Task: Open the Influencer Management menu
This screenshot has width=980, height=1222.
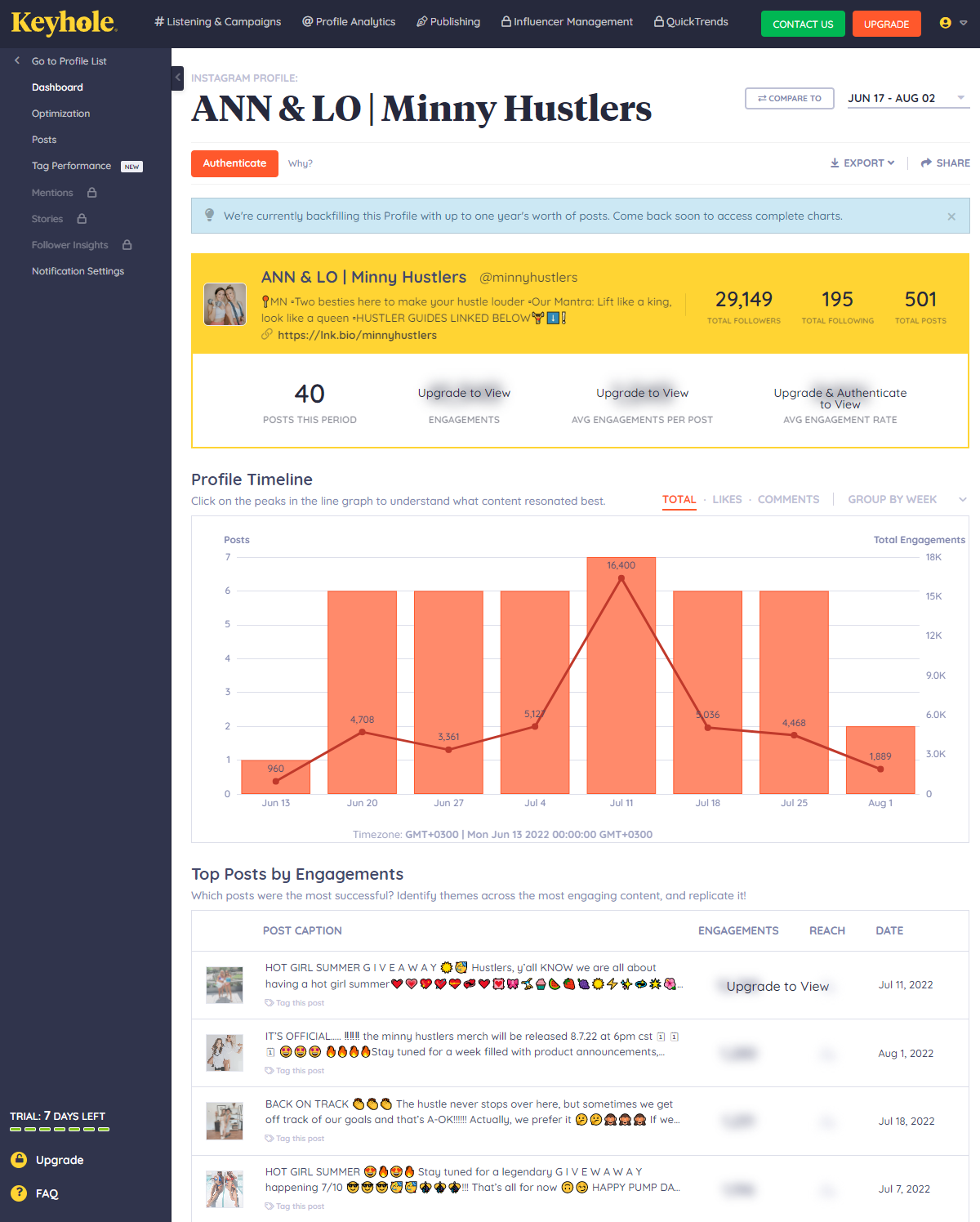Action: pos(567,22)
